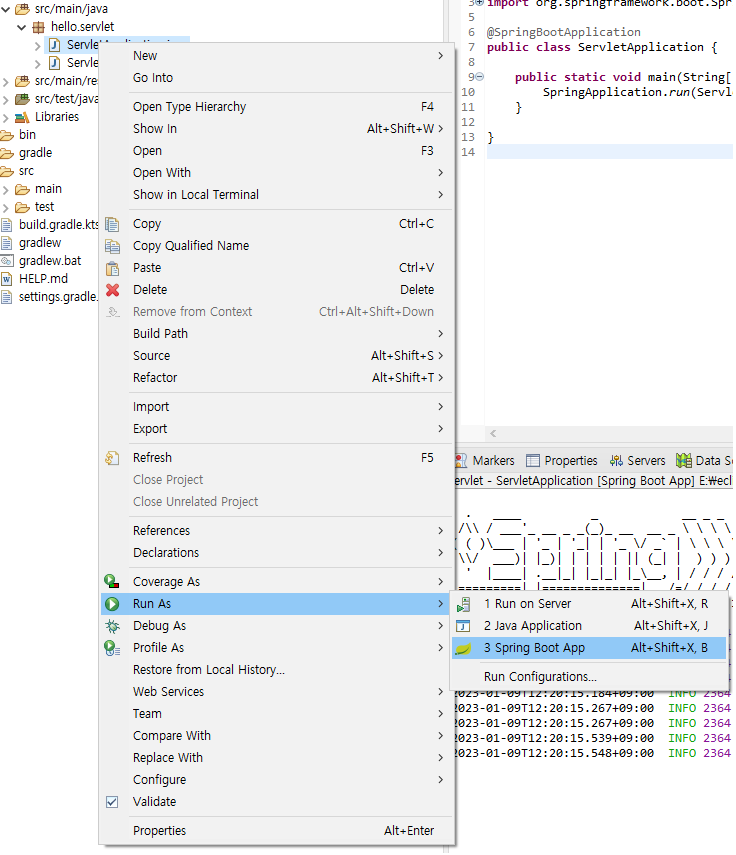The width and height of the screenshot is (736, 855).
Task: Open the Markers tab
Action: click(485, 461)
